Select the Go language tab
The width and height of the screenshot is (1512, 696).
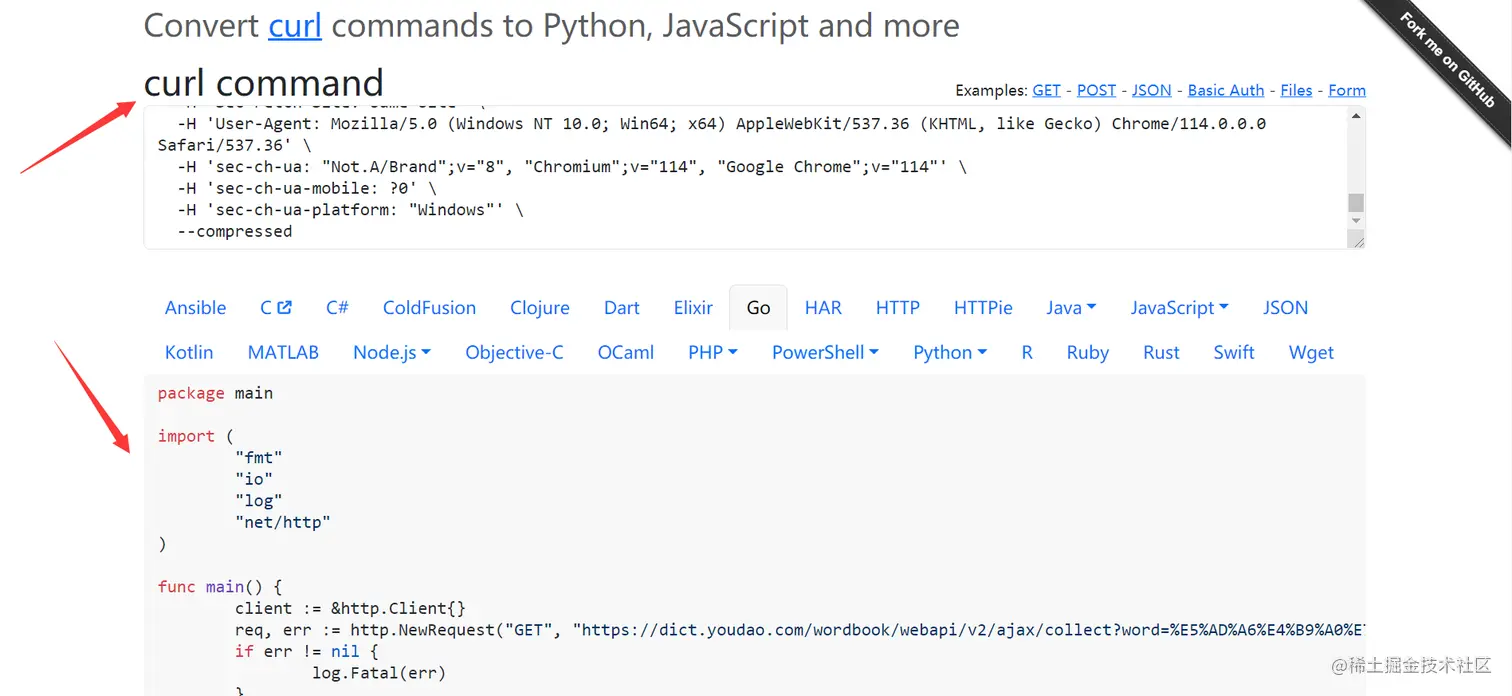pos(758,308)
